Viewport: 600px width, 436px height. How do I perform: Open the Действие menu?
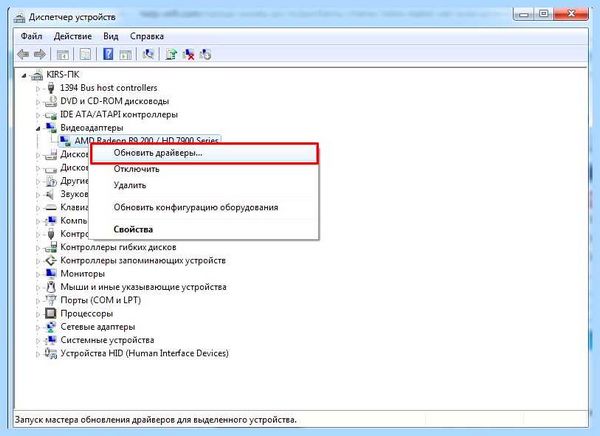pyautogui.click(x=73, y=36)
